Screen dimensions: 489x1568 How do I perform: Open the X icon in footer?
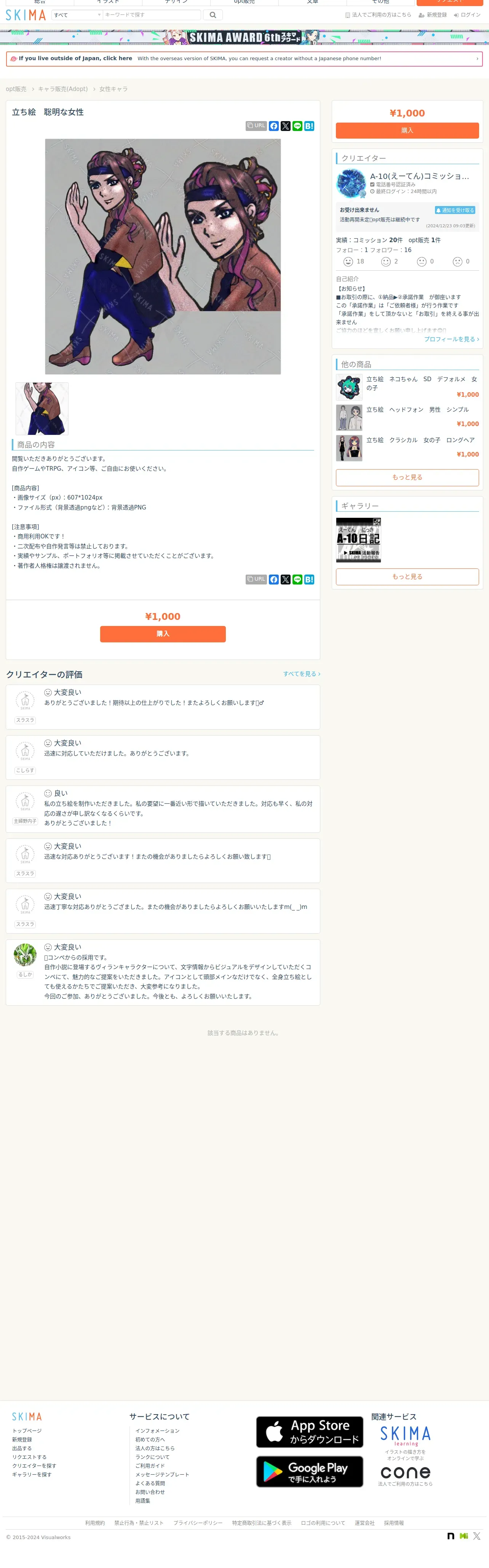click(477, 1536)
